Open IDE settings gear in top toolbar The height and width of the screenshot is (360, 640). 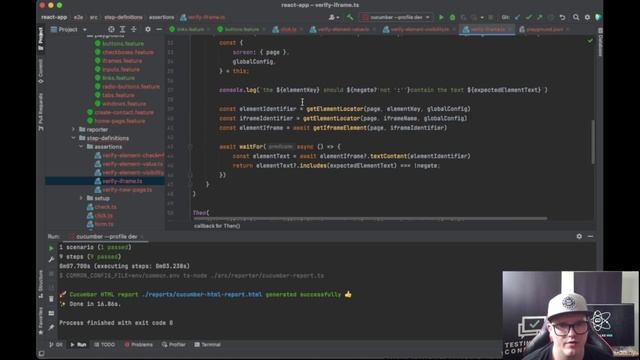[587, 17]
